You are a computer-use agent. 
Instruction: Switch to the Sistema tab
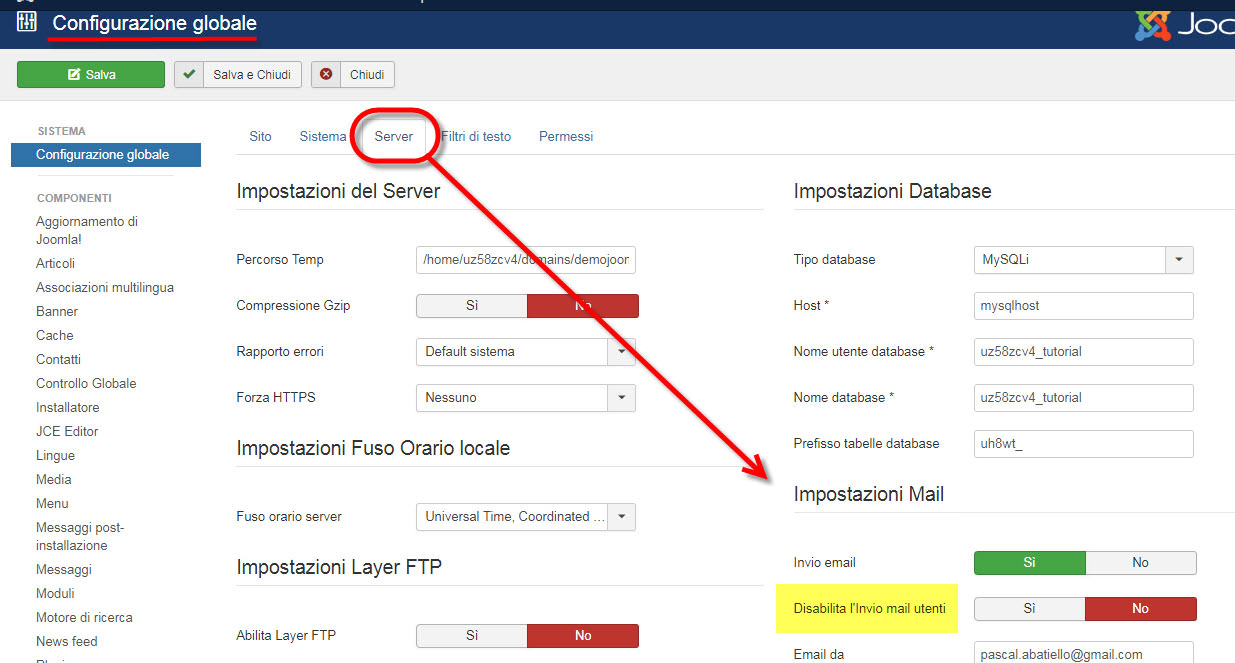tap(322, 136)
